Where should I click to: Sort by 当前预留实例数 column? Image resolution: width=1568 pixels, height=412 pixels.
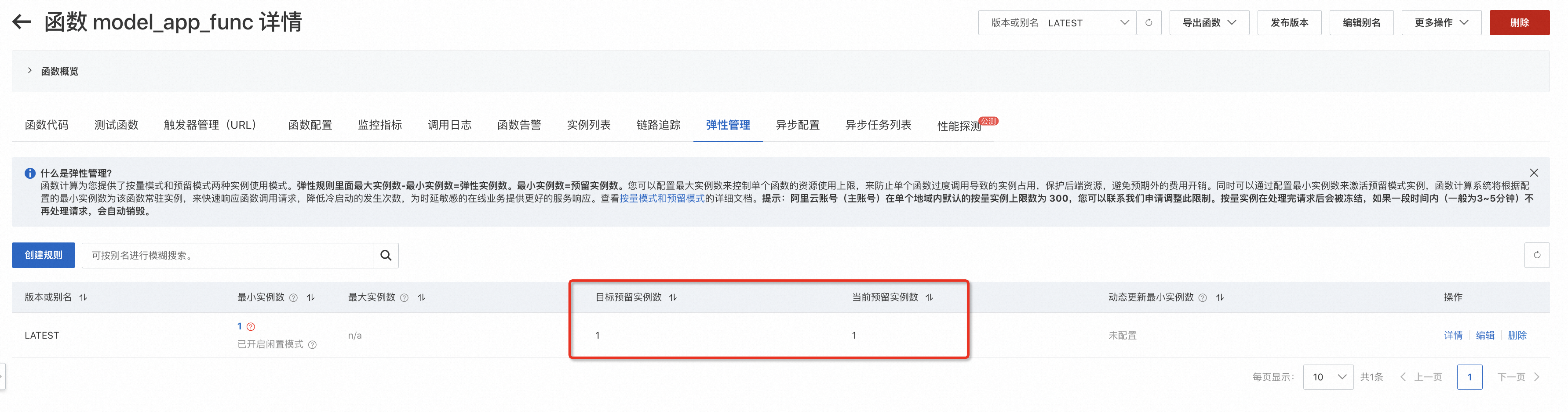(x=930, y=297)
